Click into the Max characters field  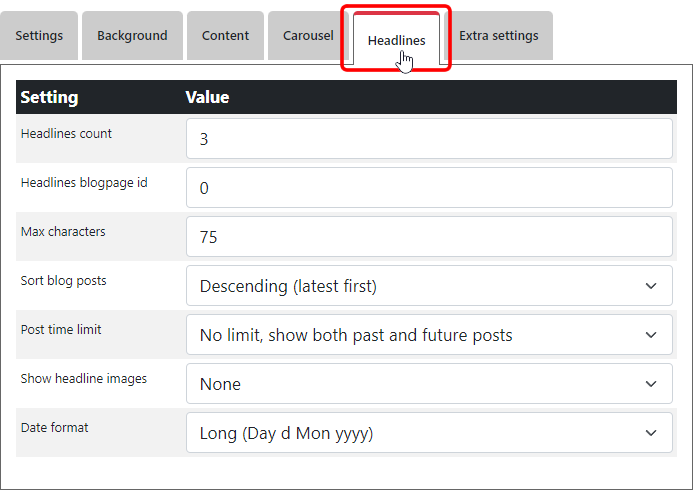[x=429, y=237]
